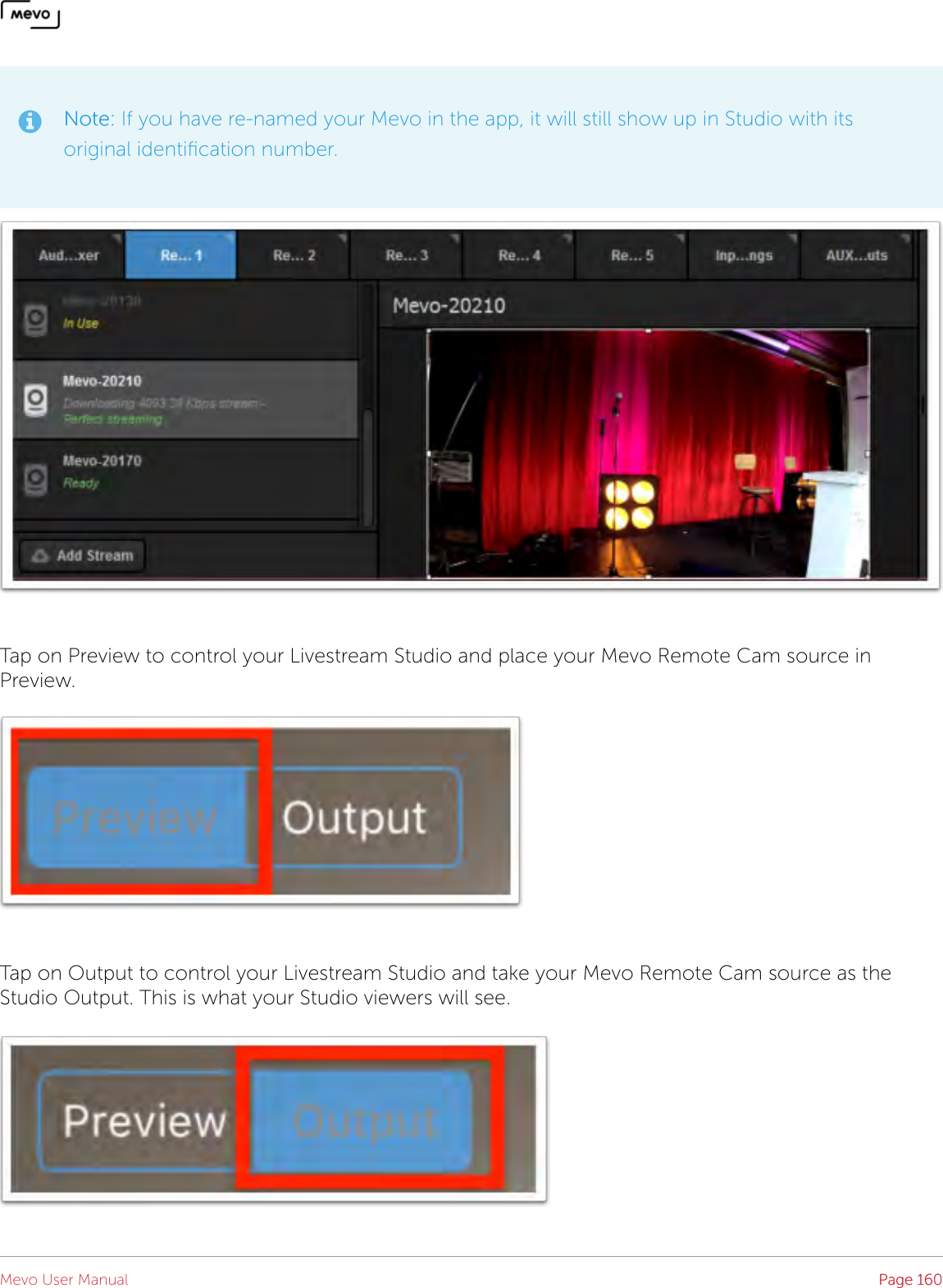Screen dimensions: 943x1288
Task: Click the stage video preview thumbnail
Action: (x=648, y=453)
